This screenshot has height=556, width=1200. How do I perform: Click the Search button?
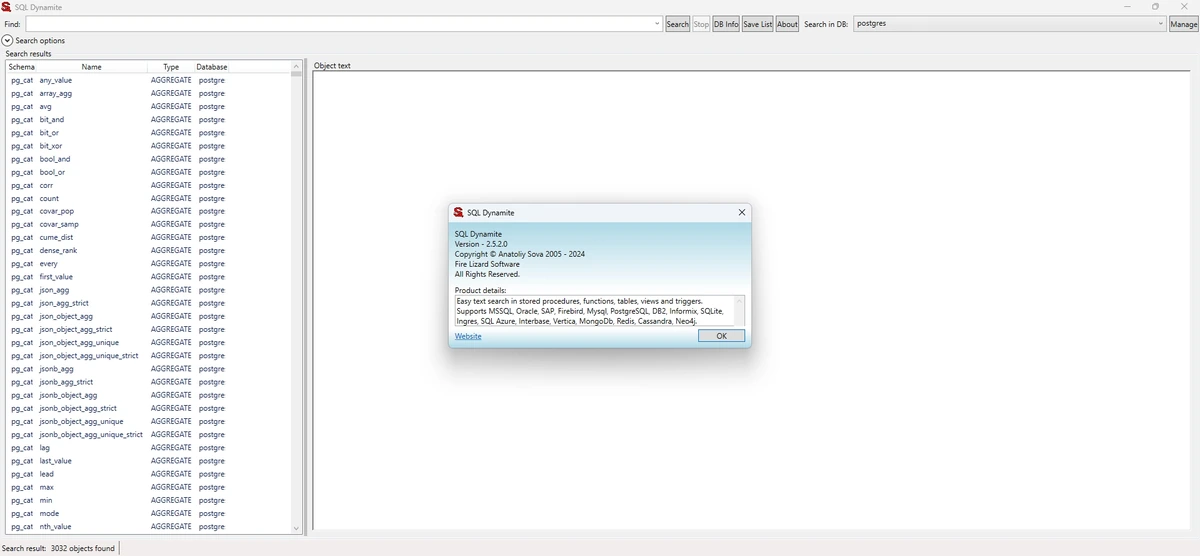(677, 24)
